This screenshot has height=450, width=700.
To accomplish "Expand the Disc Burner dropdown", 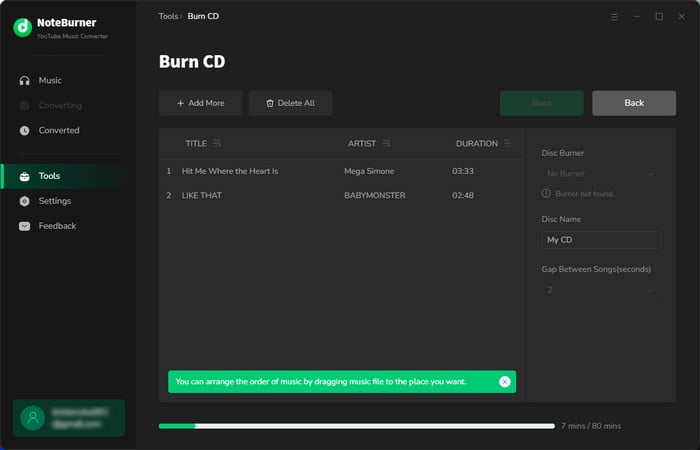I will (600, 173).
